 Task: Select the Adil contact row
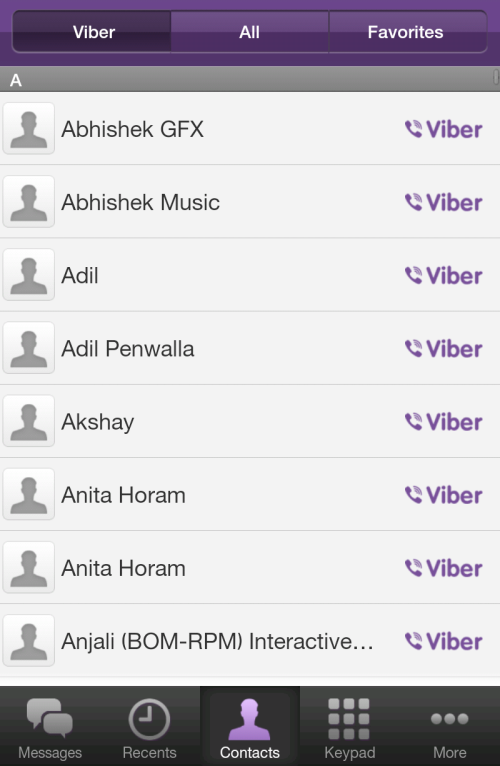(250, 275)
